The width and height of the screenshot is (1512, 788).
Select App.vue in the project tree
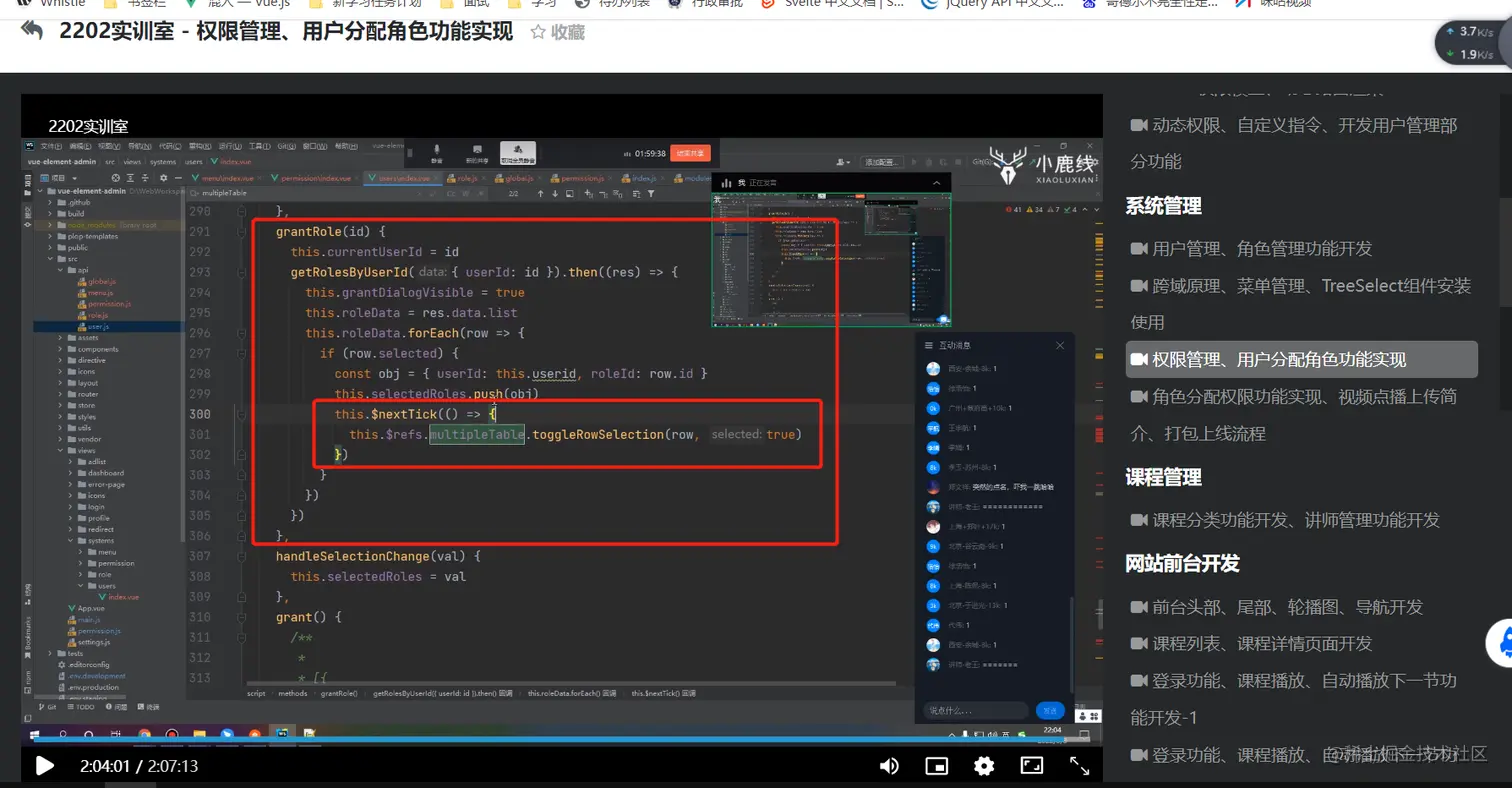[84, 608]
